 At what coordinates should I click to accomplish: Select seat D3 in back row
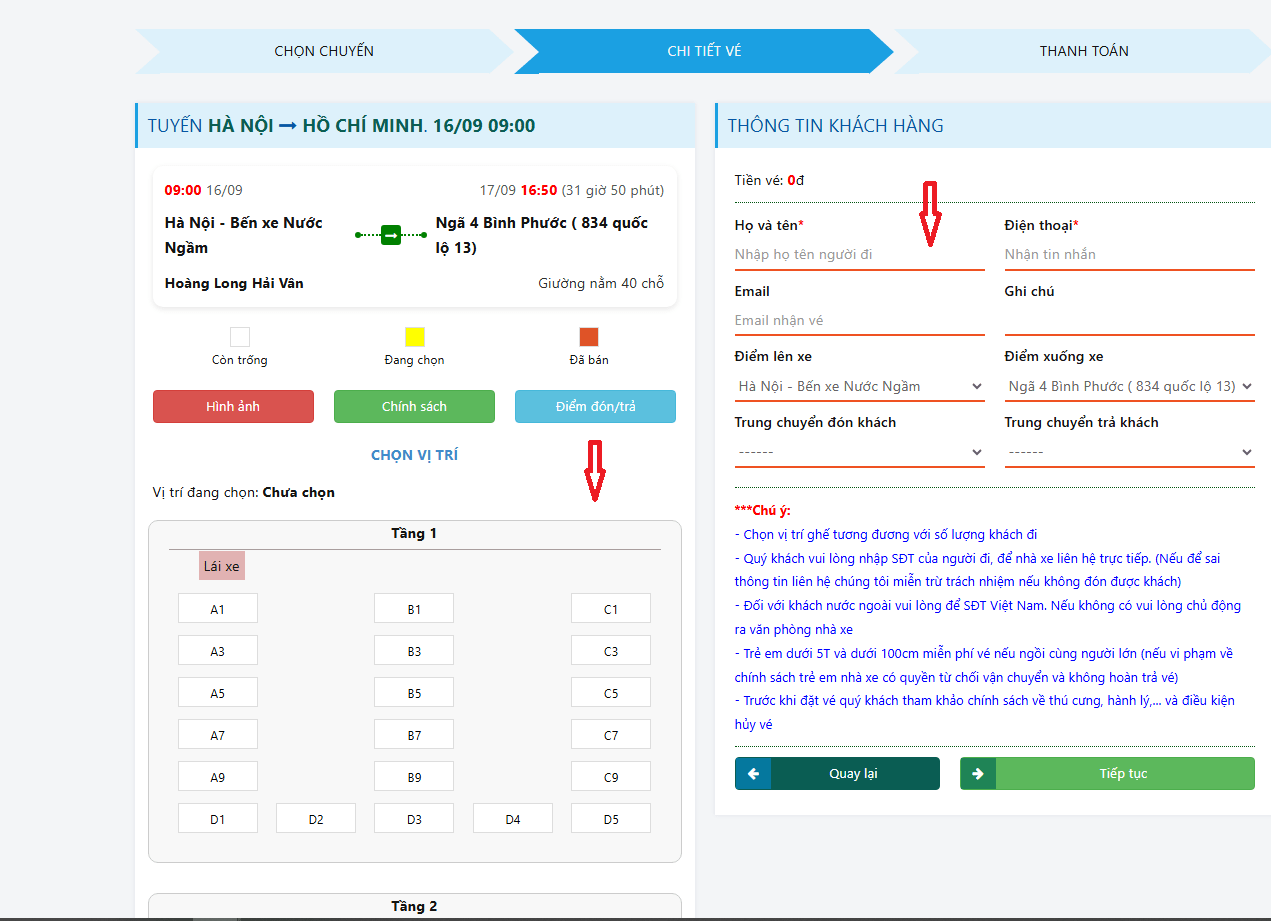tap(414, 819)
